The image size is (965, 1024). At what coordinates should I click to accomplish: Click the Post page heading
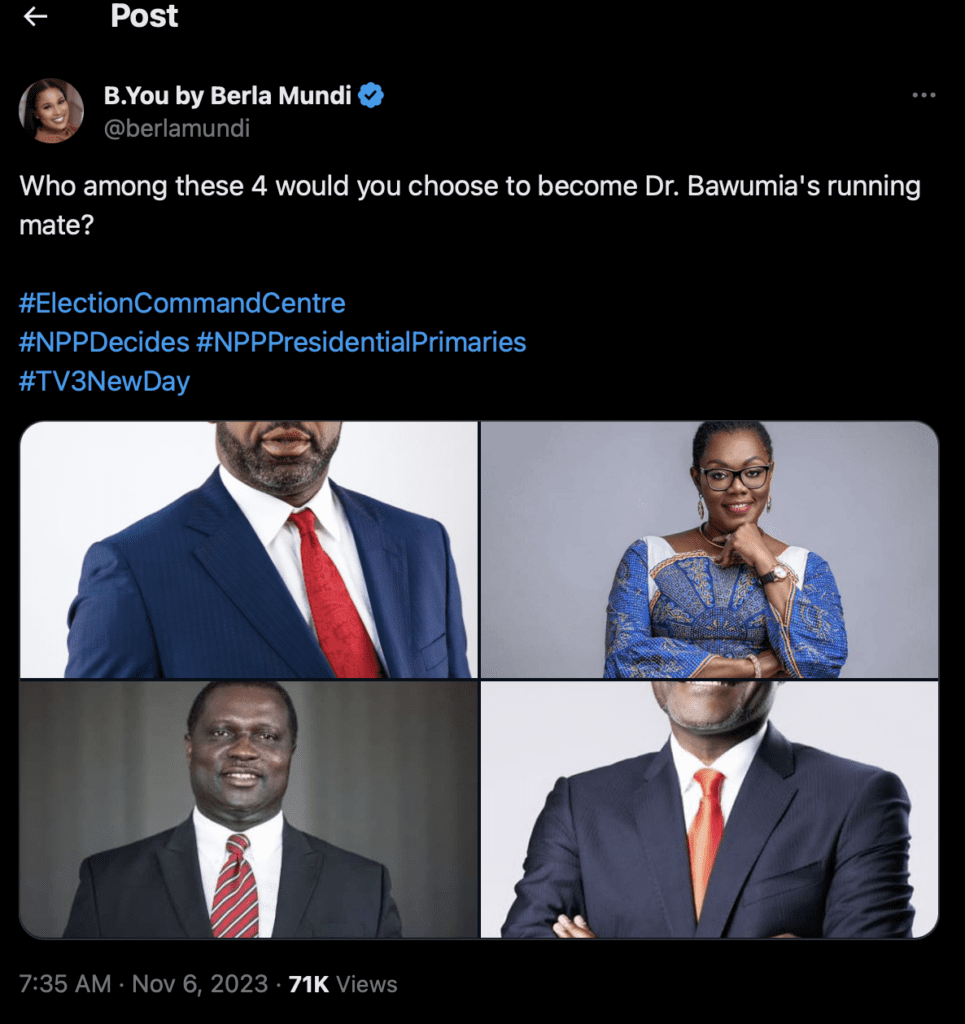click(x=144, y=16)
